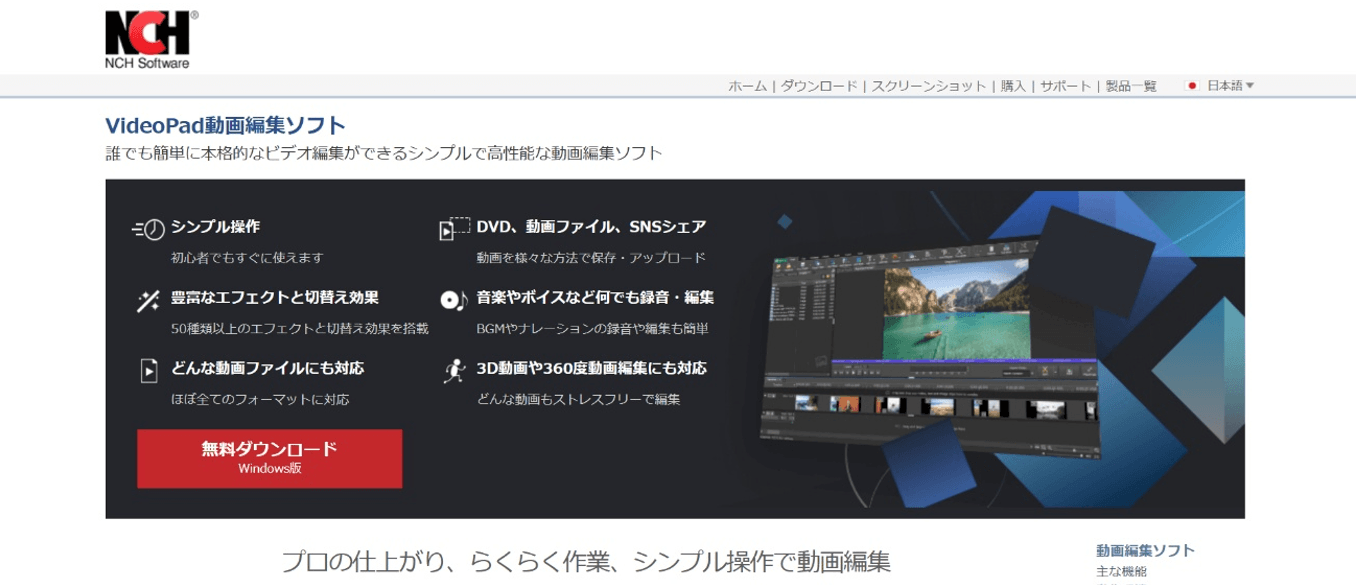1356x585 pixels.
Task: Open 製品一覧 in the top navigation
Action: pos(1131,86)
